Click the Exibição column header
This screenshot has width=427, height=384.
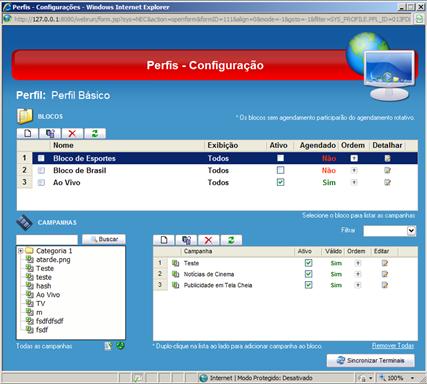223,145
